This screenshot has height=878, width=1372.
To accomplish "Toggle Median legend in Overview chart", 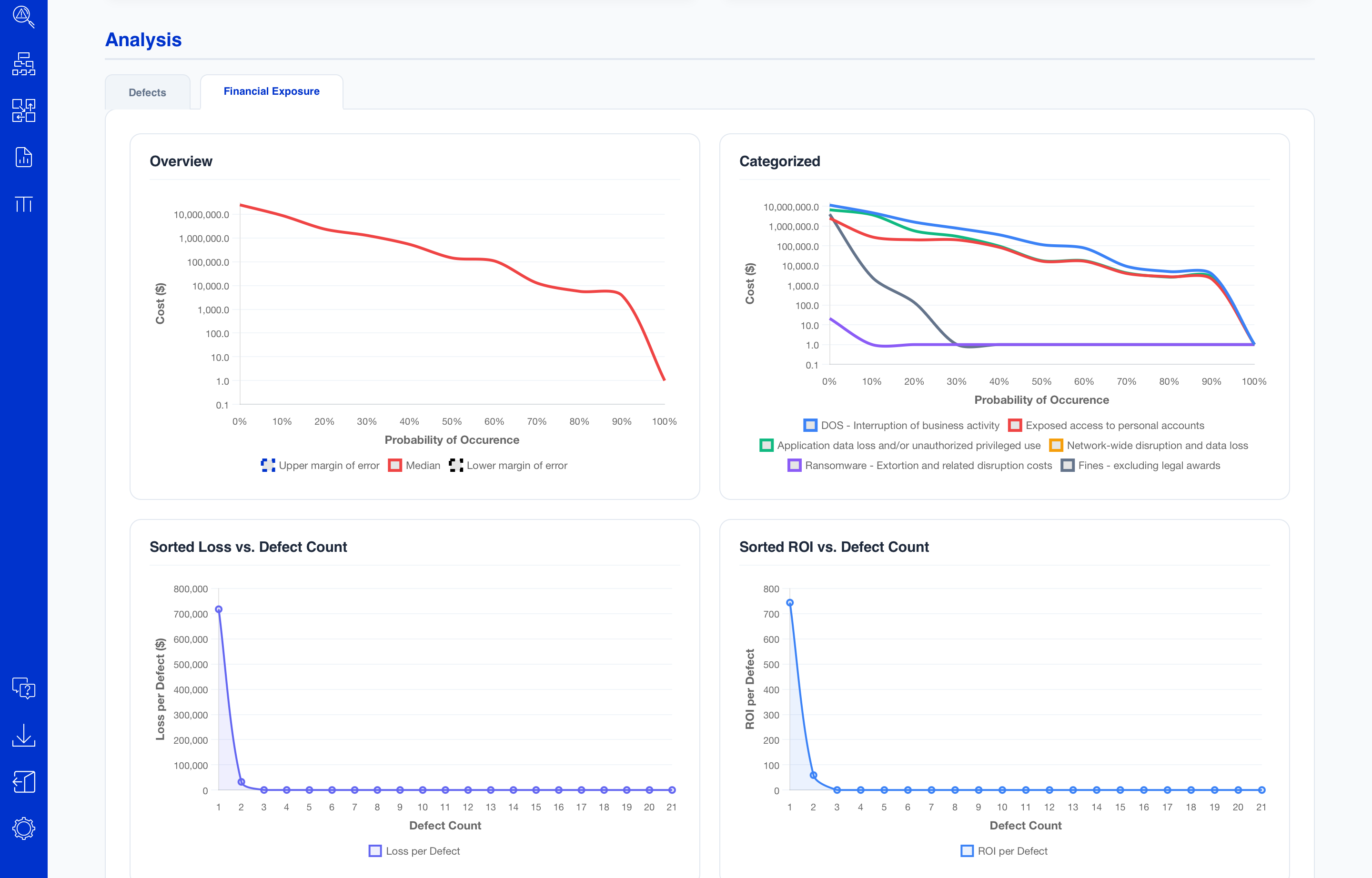I will coord(414,465).
